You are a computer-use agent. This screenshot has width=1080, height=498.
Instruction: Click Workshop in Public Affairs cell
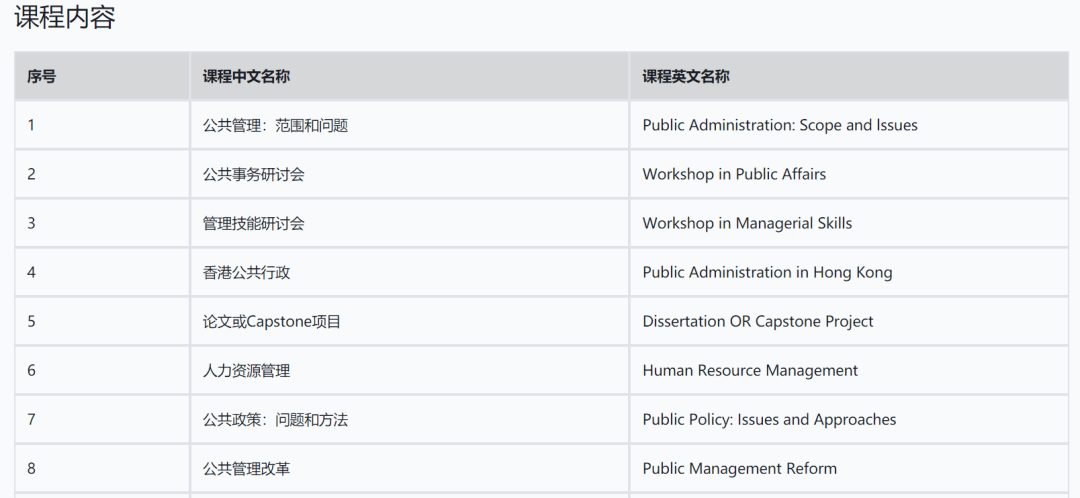[x=849, y=174]
